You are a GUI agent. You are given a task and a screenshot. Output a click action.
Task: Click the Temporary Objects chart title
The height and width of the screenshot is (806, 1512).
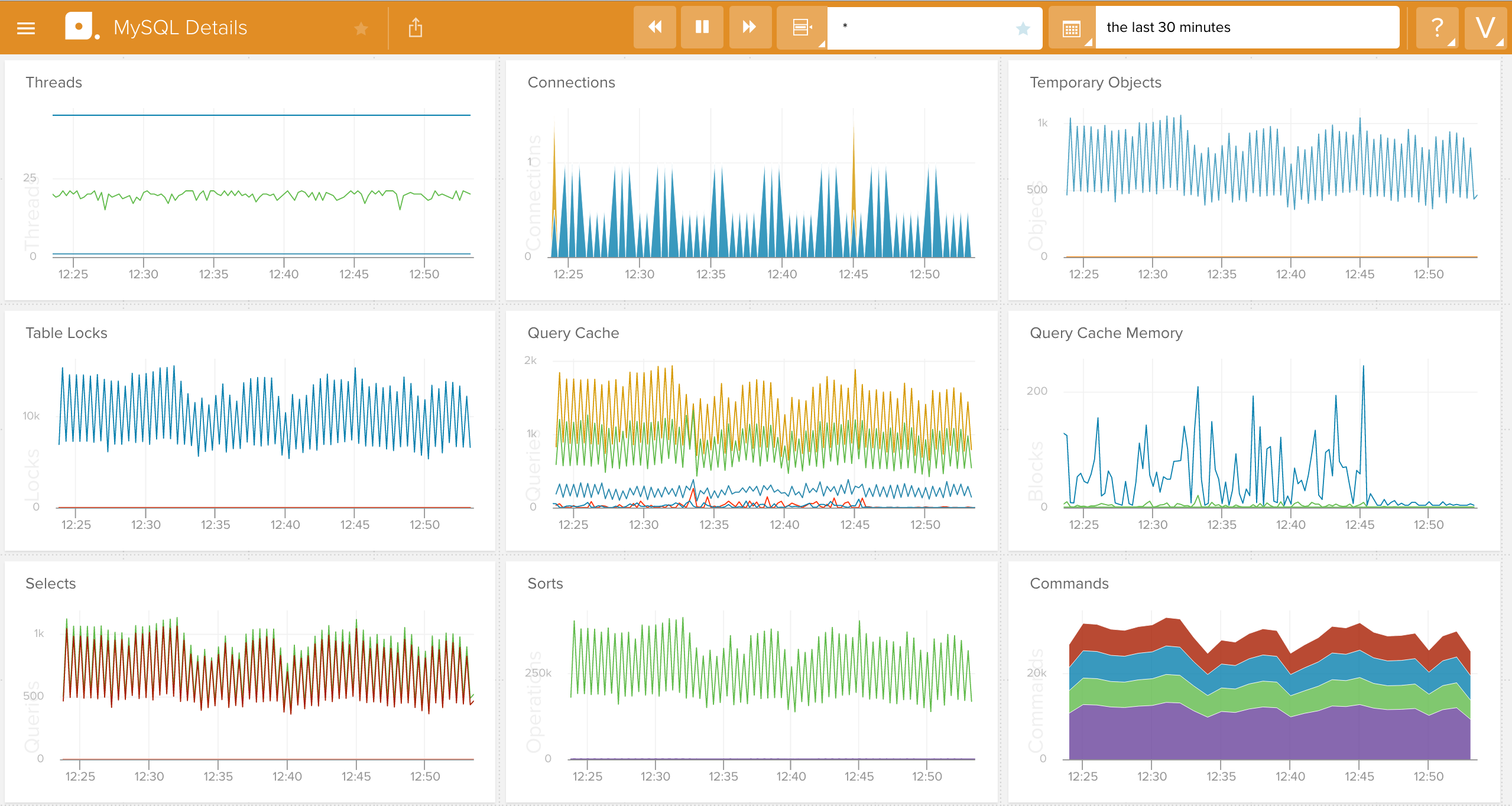pyautogui.click(x=1095, y=83)
